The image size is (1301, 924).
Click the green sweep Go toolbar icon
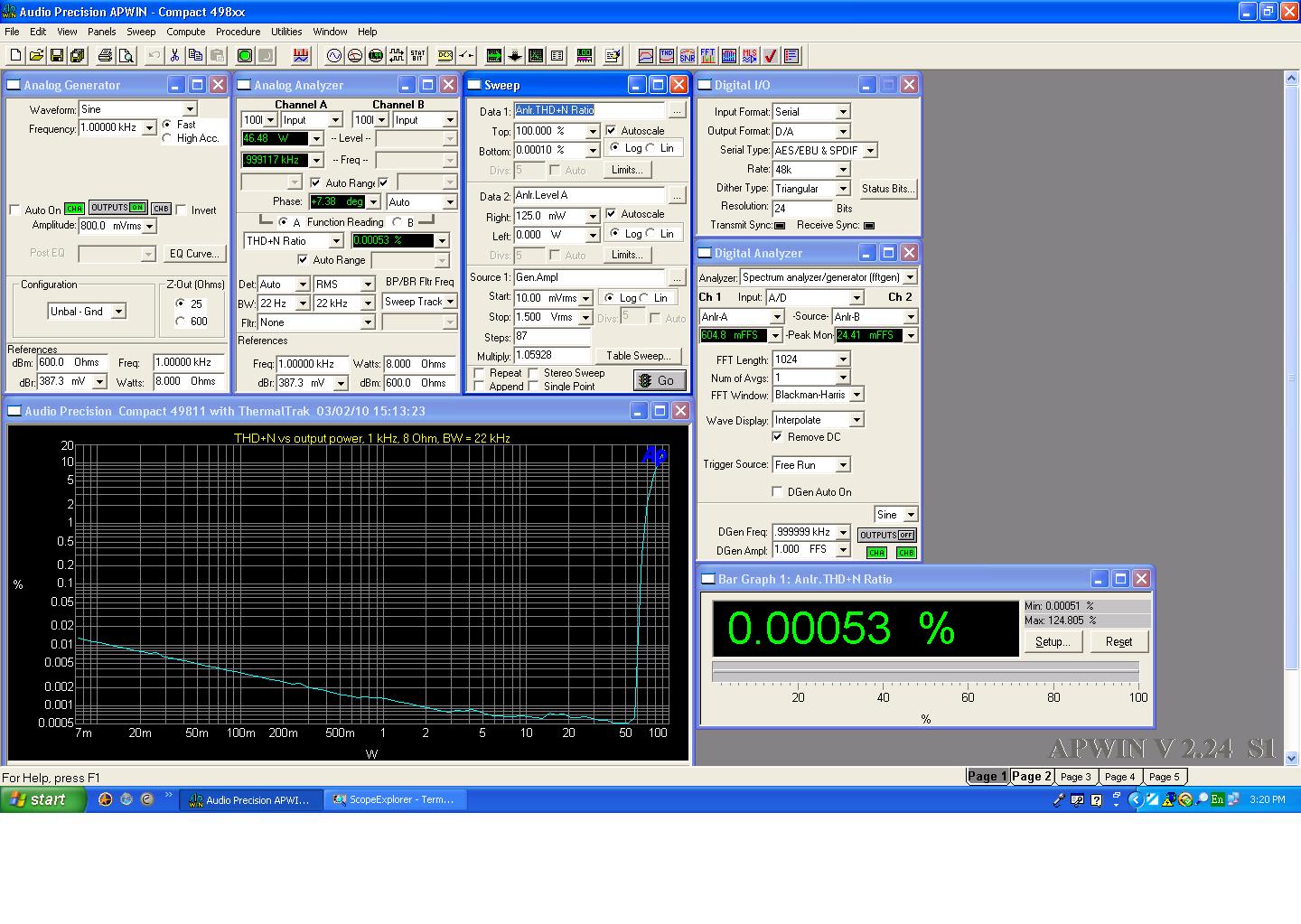point(244,56)
